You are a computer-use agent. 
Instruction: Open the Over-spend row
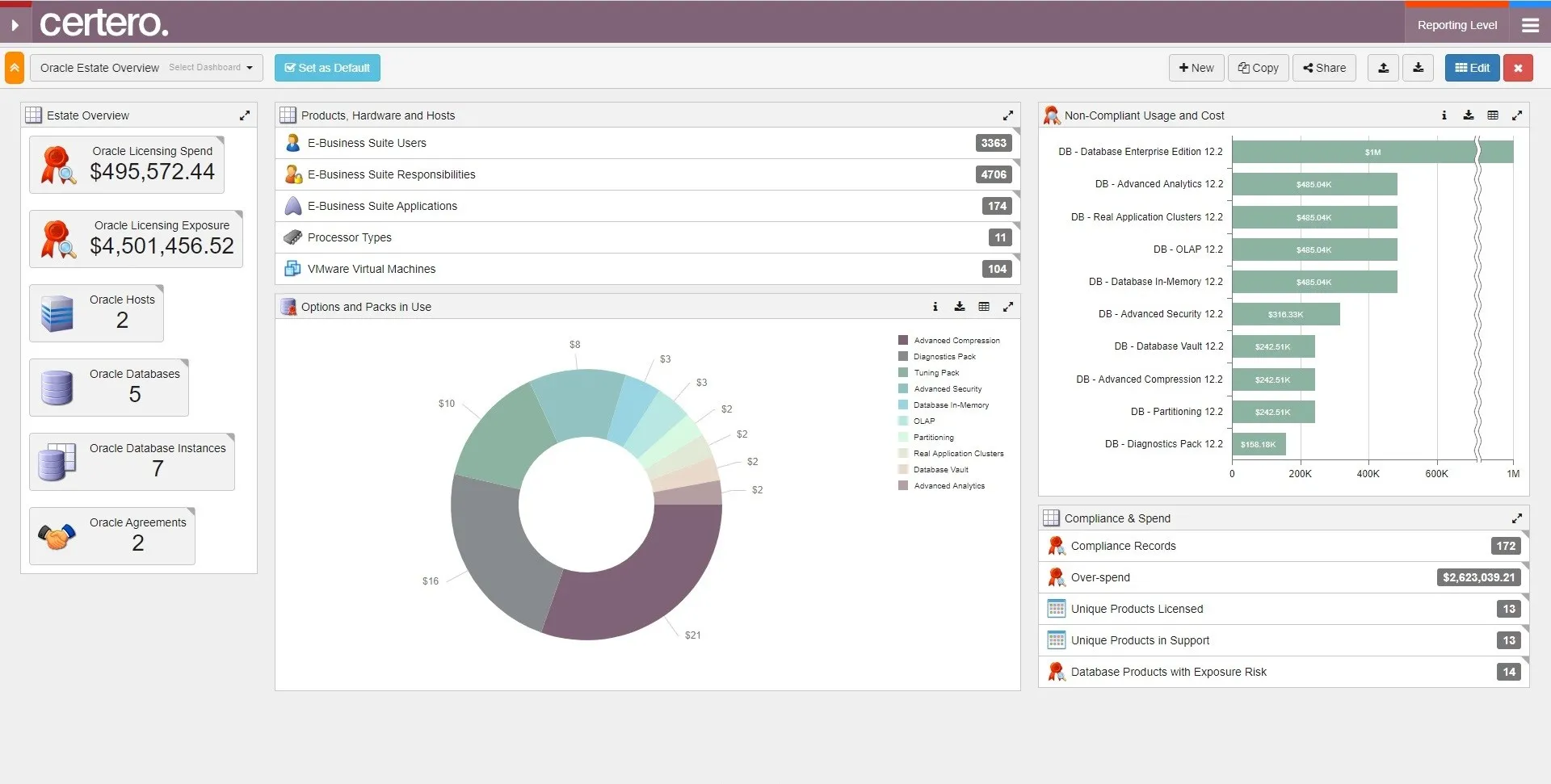tap(1284, 577)
